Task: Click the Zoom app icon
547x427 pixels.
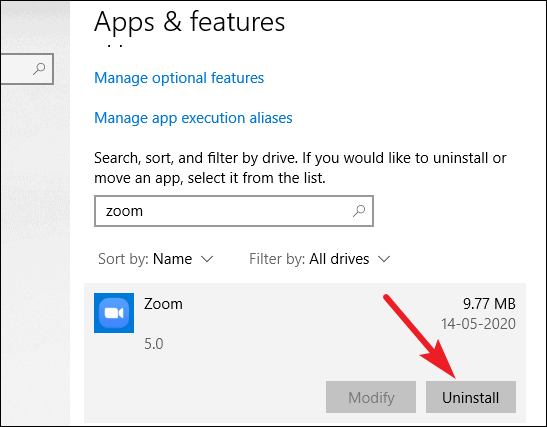Action: [x=114, y=313]
